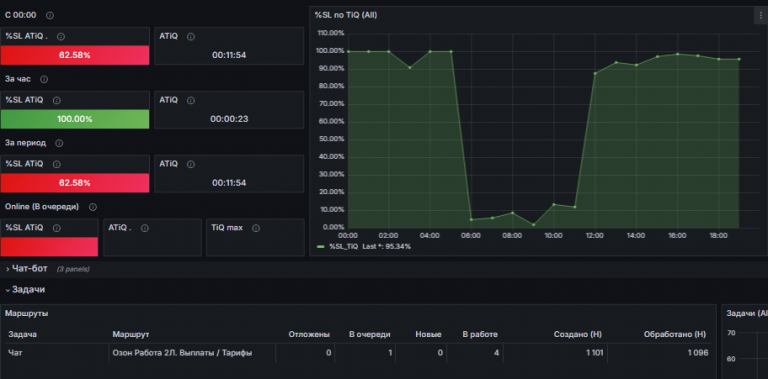Click info icon on ATiQ panel under За час
This screenshot has height=379, width=768.
191,100
